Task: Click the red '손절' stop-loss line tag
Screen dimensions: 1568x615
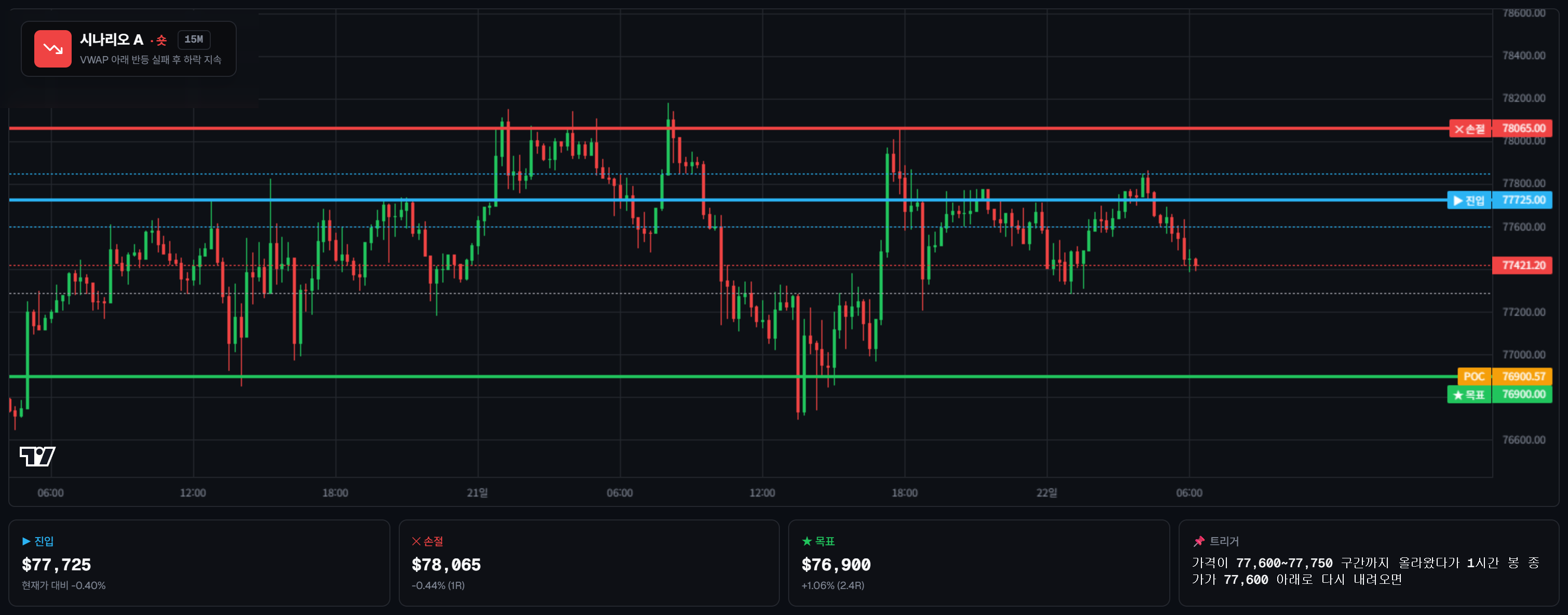Action: [x=1469, y=128]
